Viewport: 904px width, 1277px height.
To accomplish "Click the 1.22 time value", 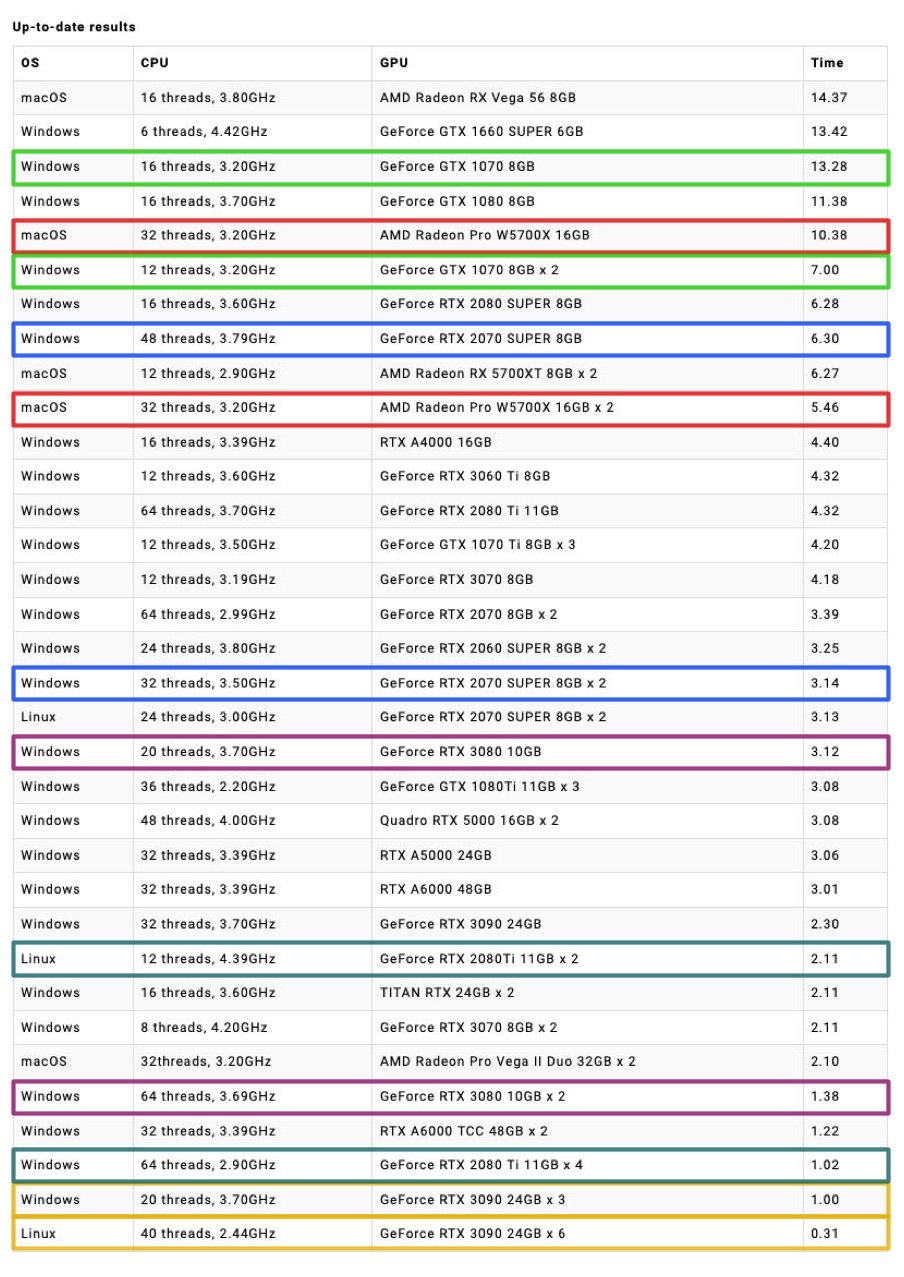I will click(x=825, y=1132).
